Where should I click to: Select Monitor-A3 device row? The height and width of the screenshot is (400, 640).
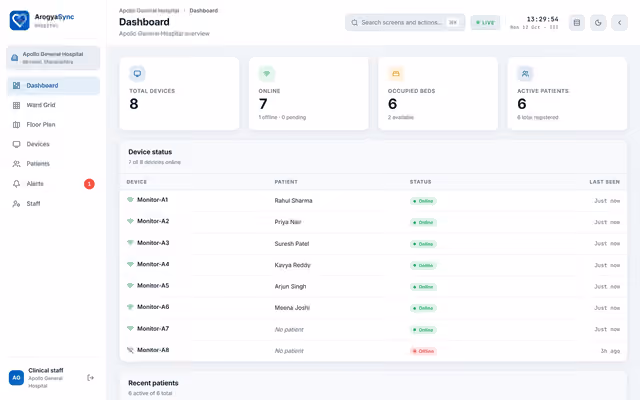coord(373,244)
